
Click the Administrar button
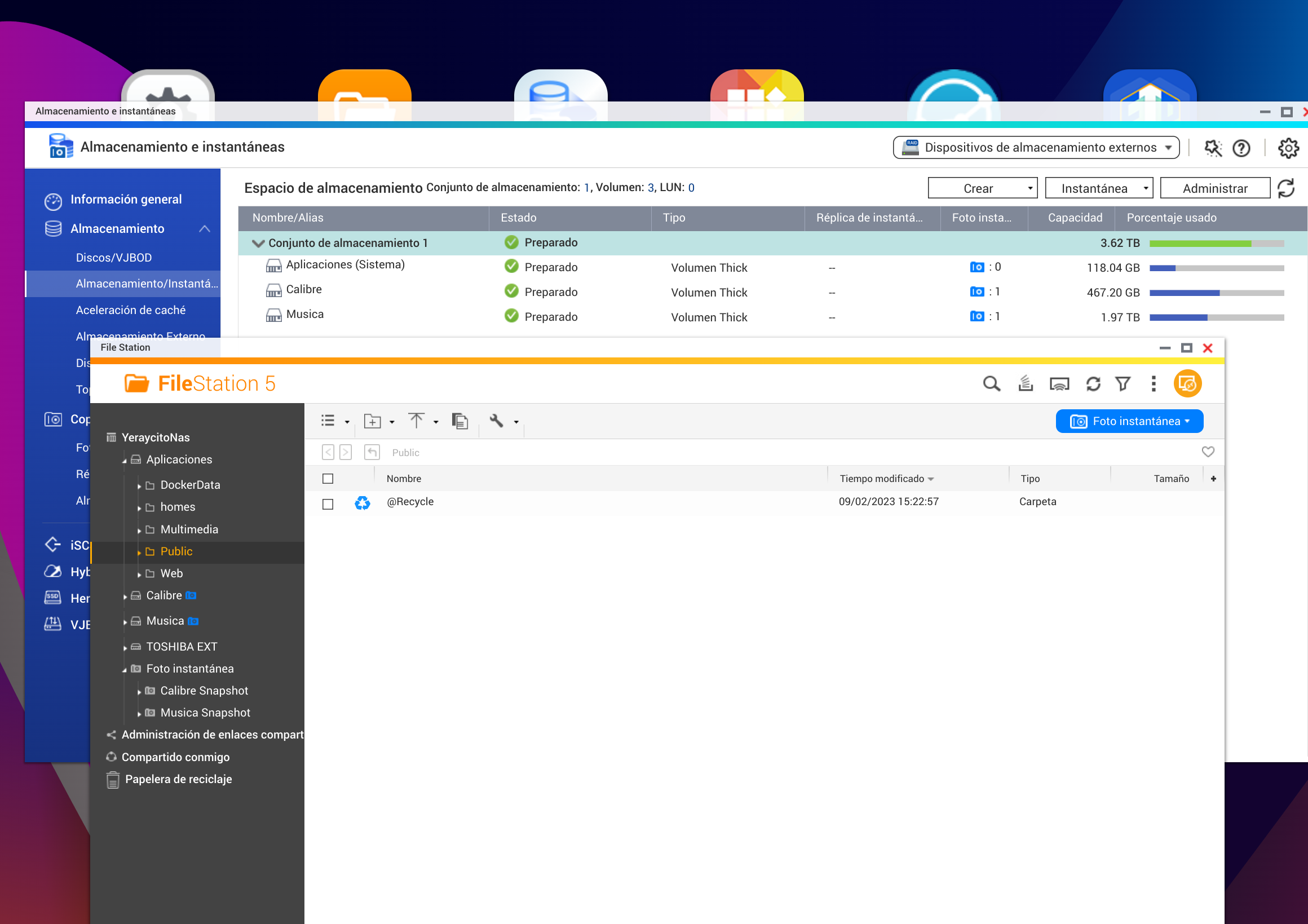(x=1214, y=188)
